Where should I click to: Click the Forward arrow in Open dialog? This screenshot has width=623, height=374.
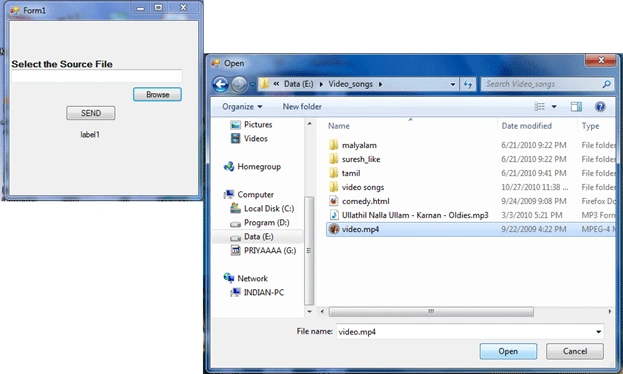coord(239,84)
